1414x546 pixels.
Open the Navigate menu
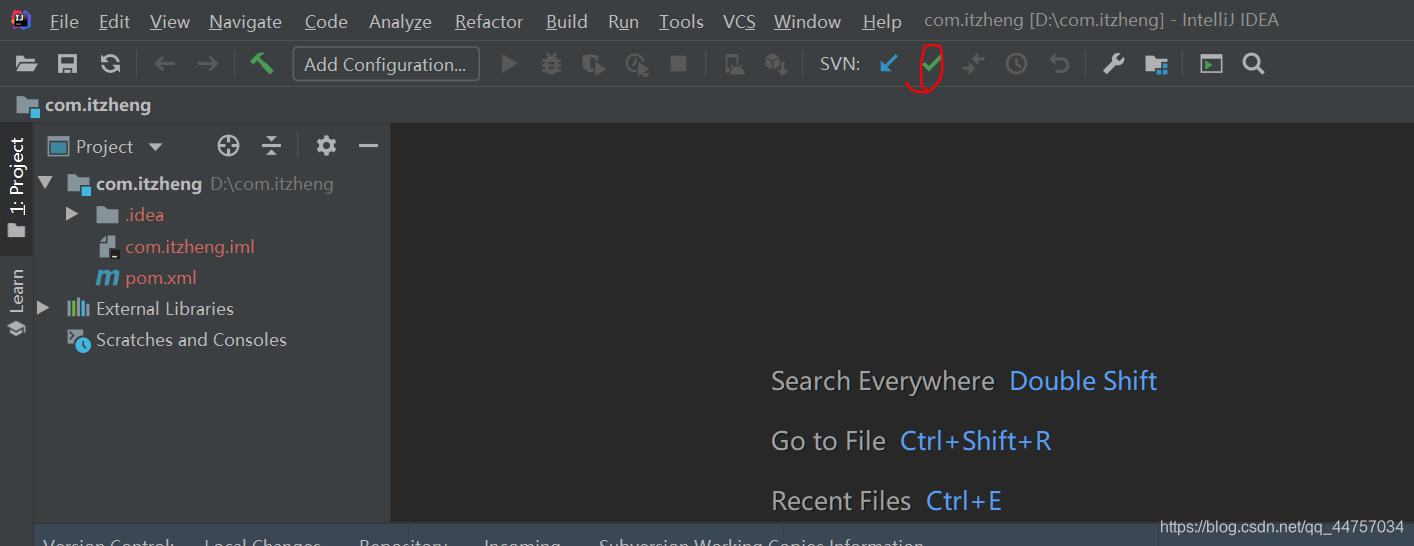coord(246,21)
